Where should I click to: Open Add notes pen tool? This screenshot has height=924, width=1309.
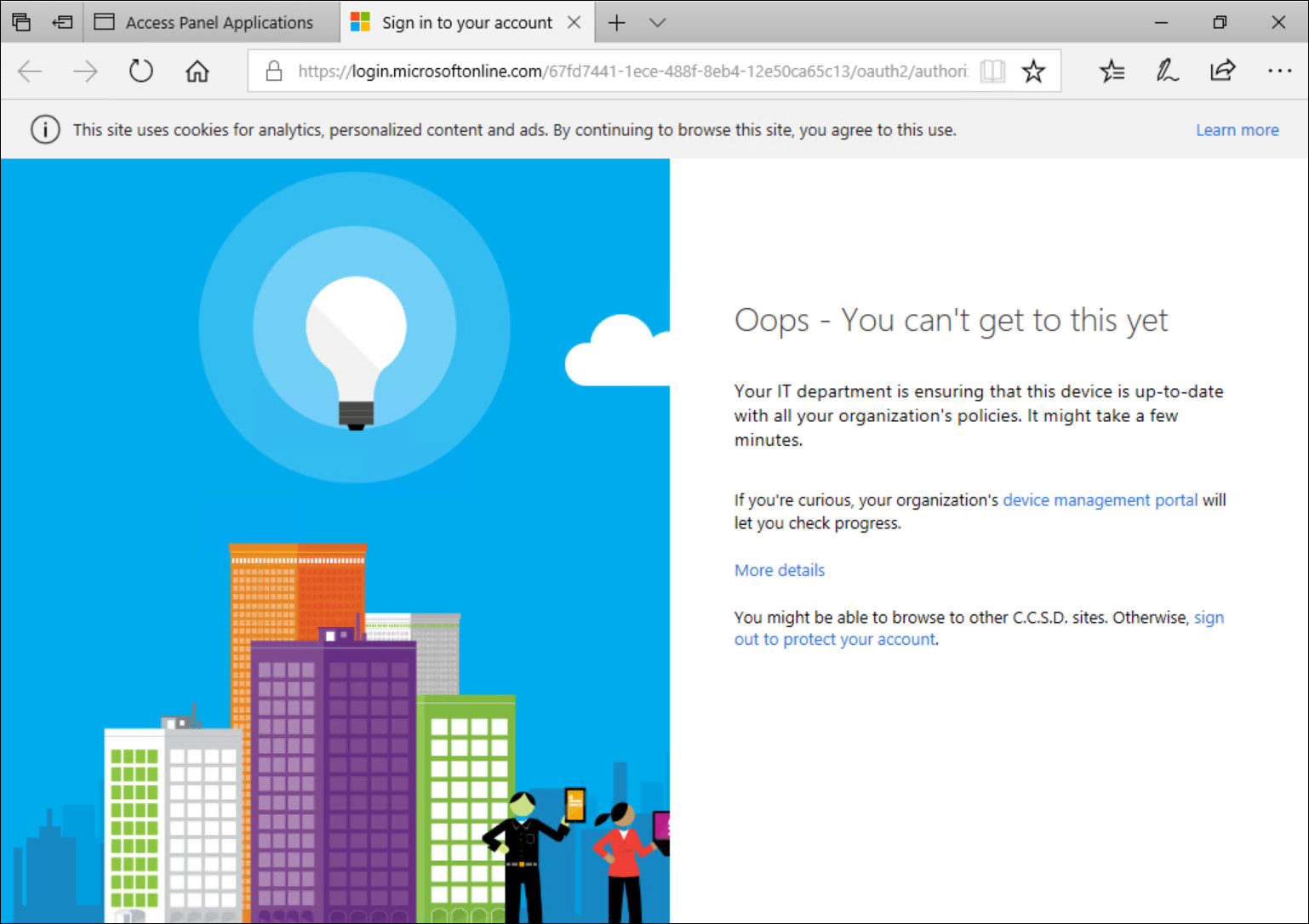[x=1167, y=71]
